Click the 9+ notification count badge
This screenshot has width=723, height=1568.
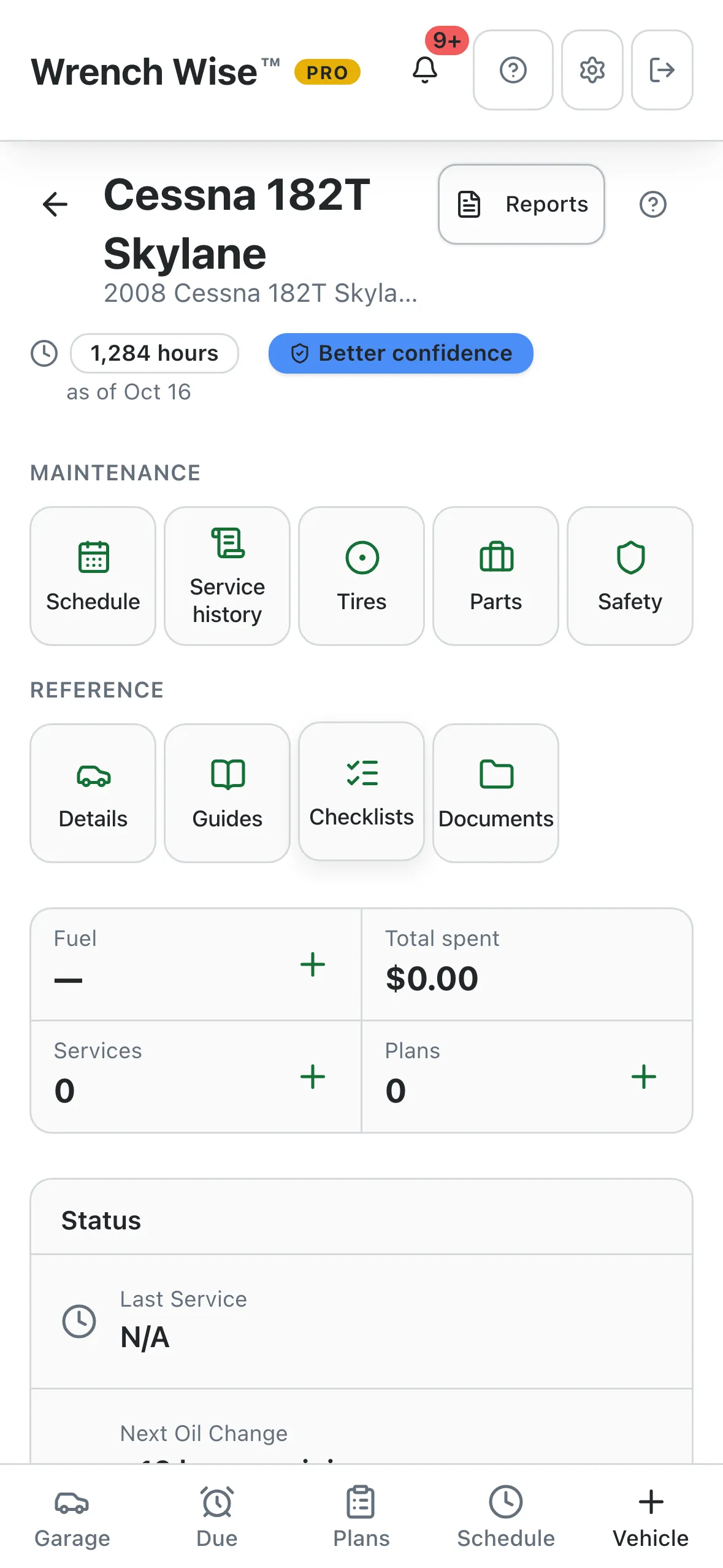(447, 41)
